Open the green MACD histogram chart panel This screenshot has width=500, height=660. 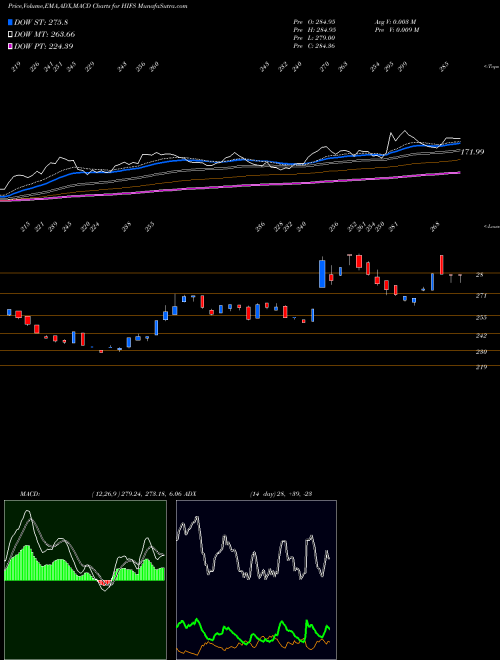point(85,580)
